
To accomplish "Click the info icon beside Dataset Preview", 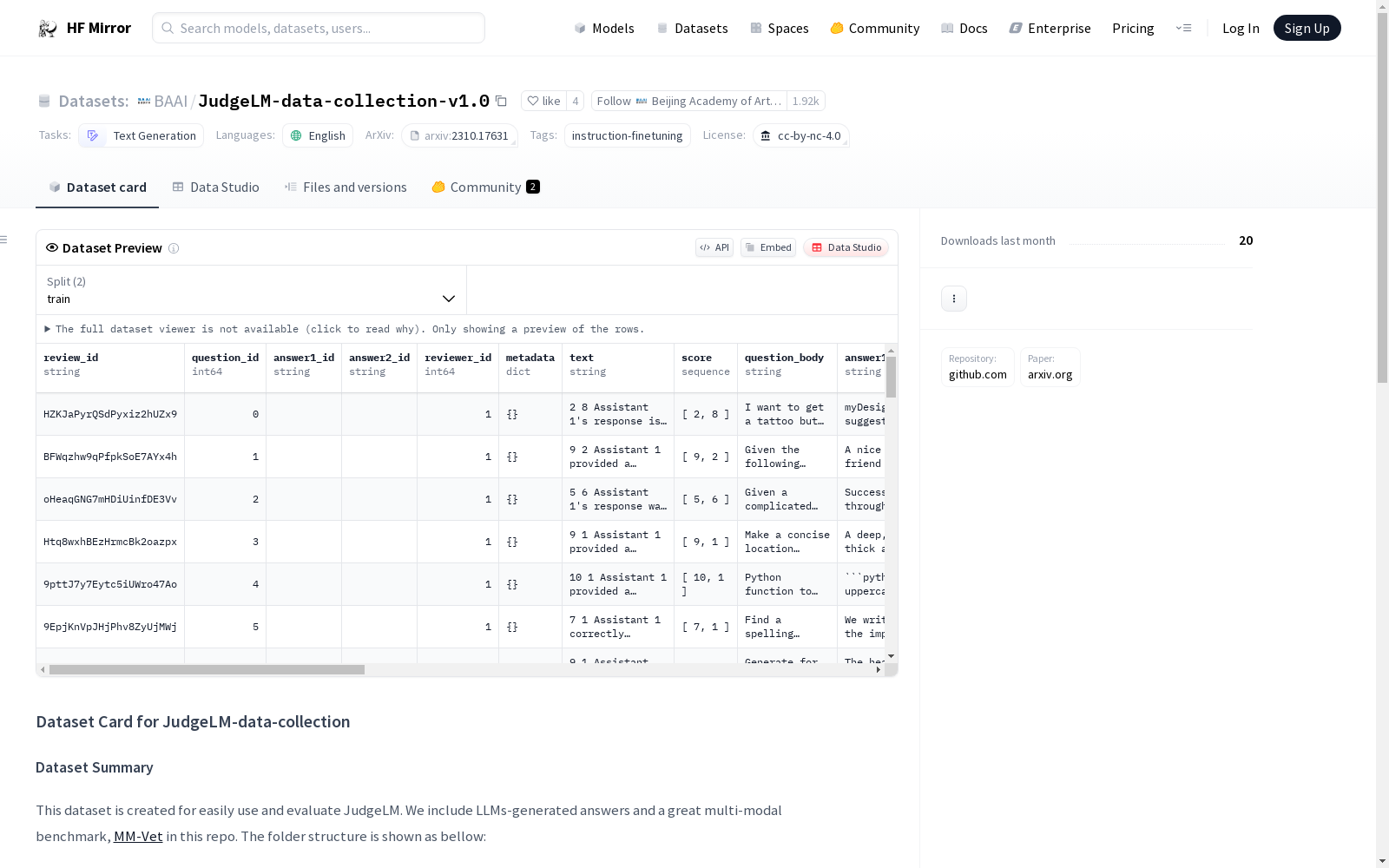I will coord(174,248).
